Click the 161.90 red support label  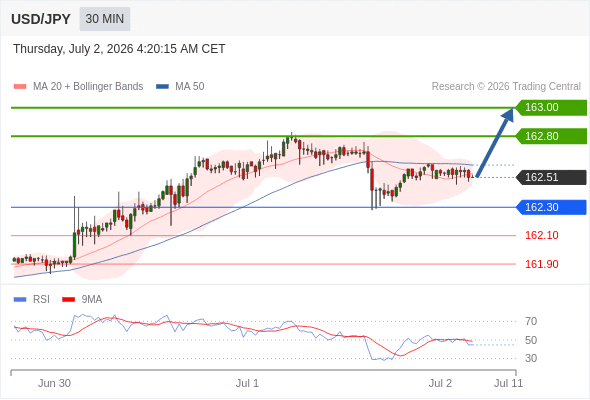coord(541,264)
